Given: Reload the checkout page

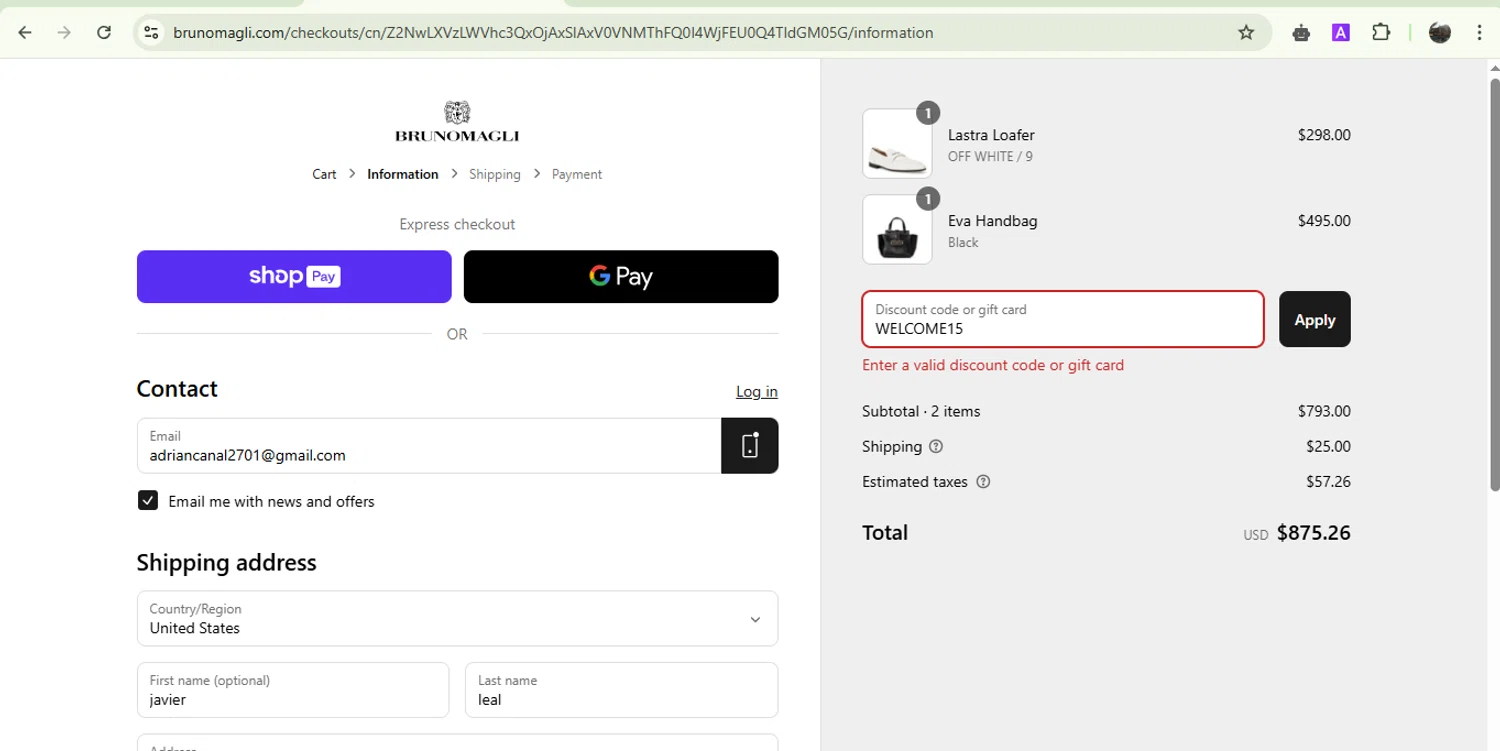Looking at the screenshot, I should click(104, 32).
